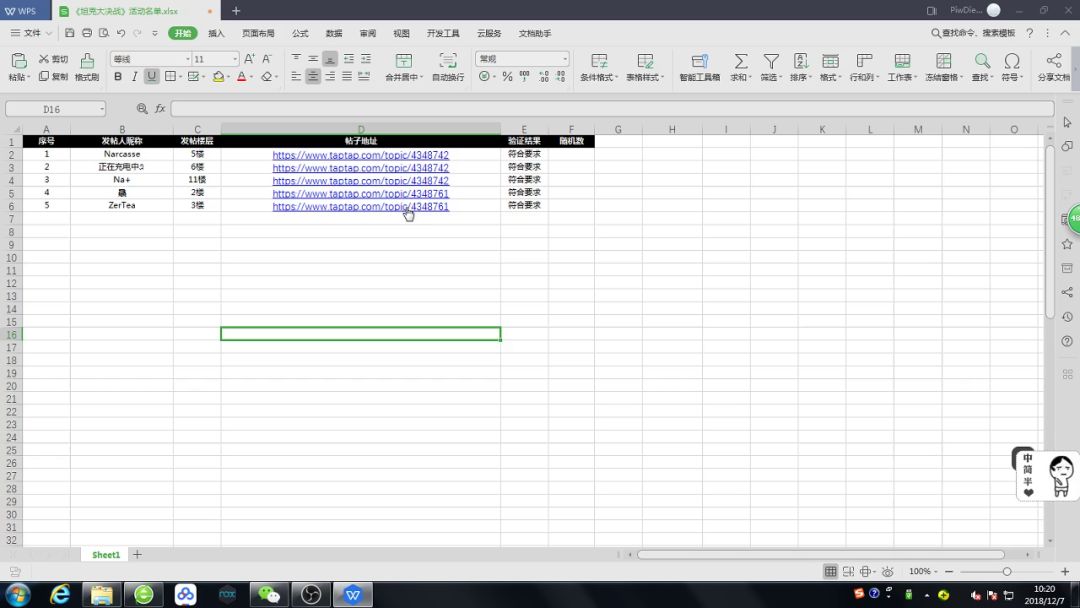Click the 合并居中 merge and center icon
This screenshot has width=1080, height=608.
pos(403,62)
